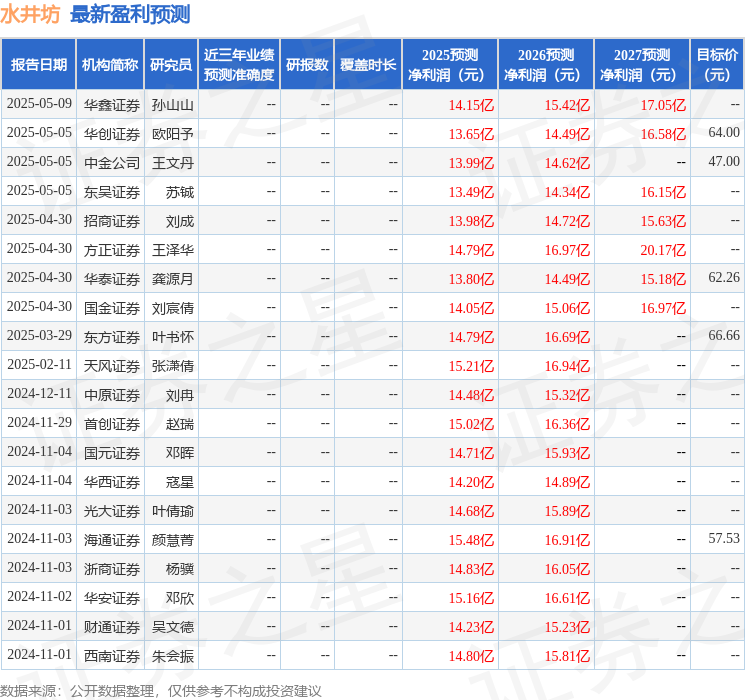Select the 机构简称 column header
The width and height of the screenshot is (745, 700).
pyautogui.click(x=110, y=64)
